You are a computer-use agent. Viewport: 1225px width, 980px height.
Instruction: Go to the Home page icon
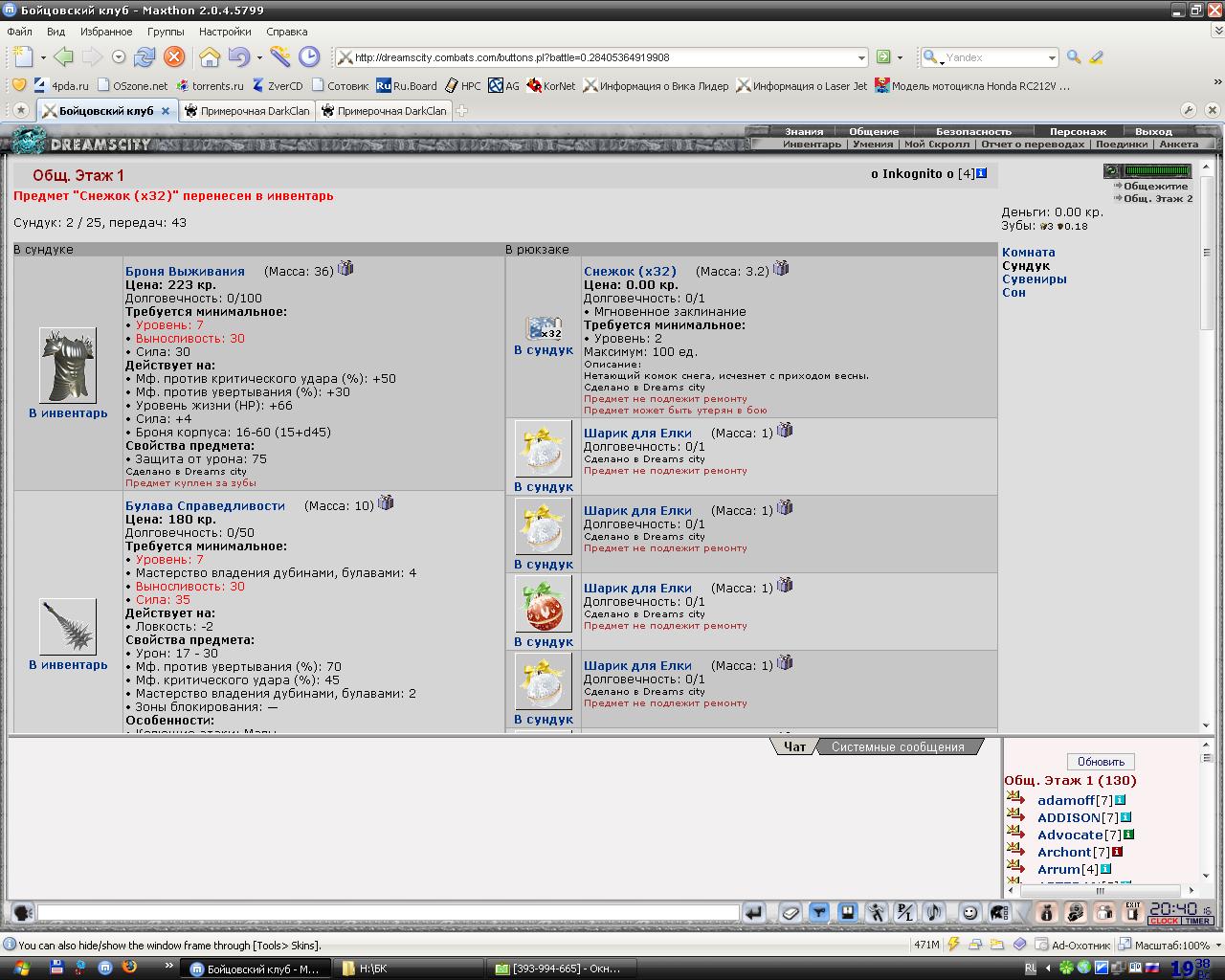point(210,57)
